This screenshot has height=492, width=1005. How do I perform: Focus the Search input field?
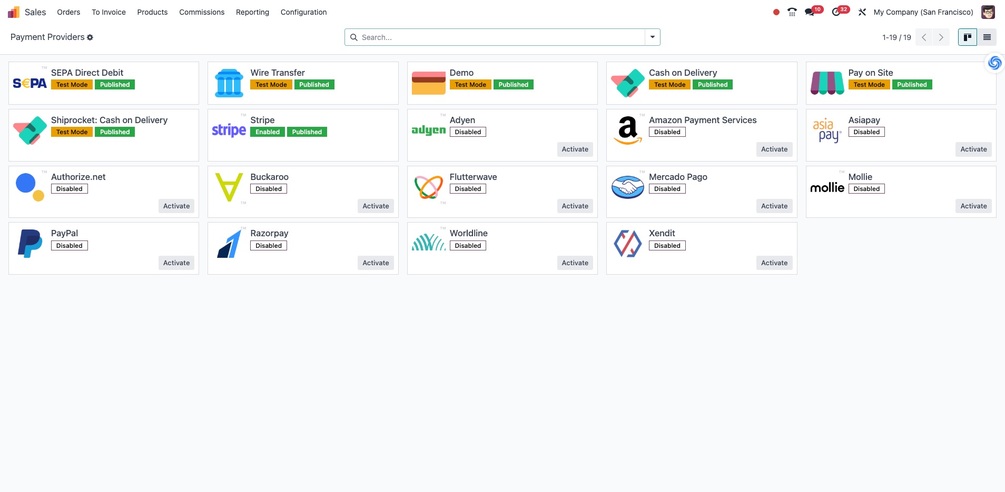[501, 37]
